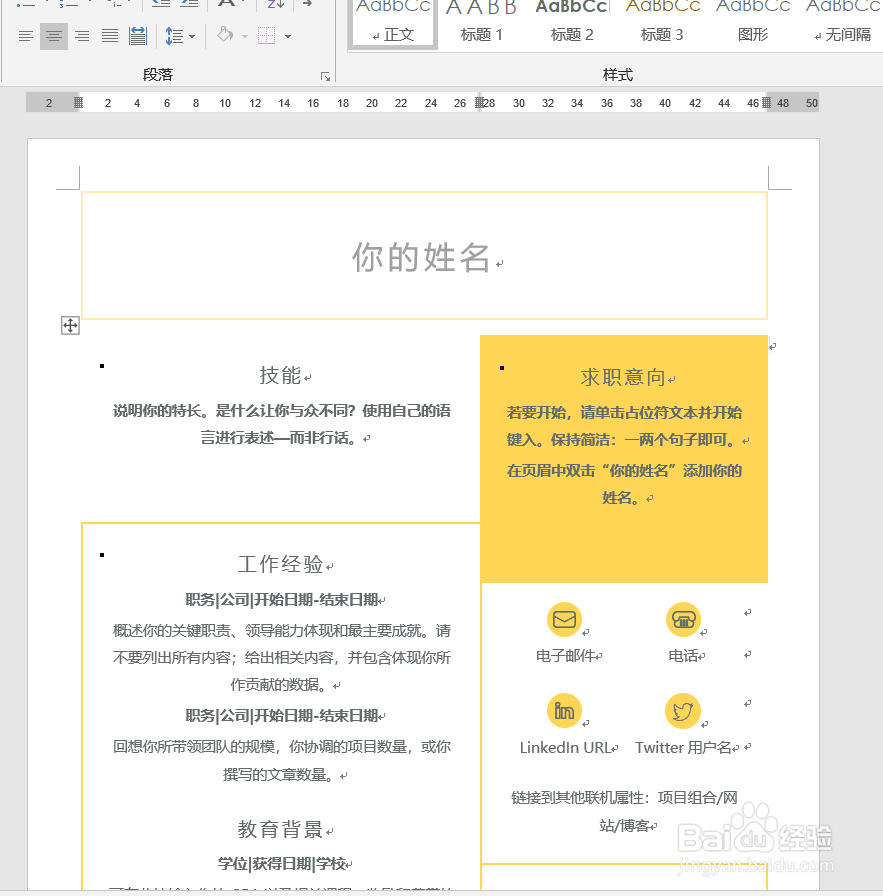
Task: Click the increase indent icon
Action: (187, 4)
